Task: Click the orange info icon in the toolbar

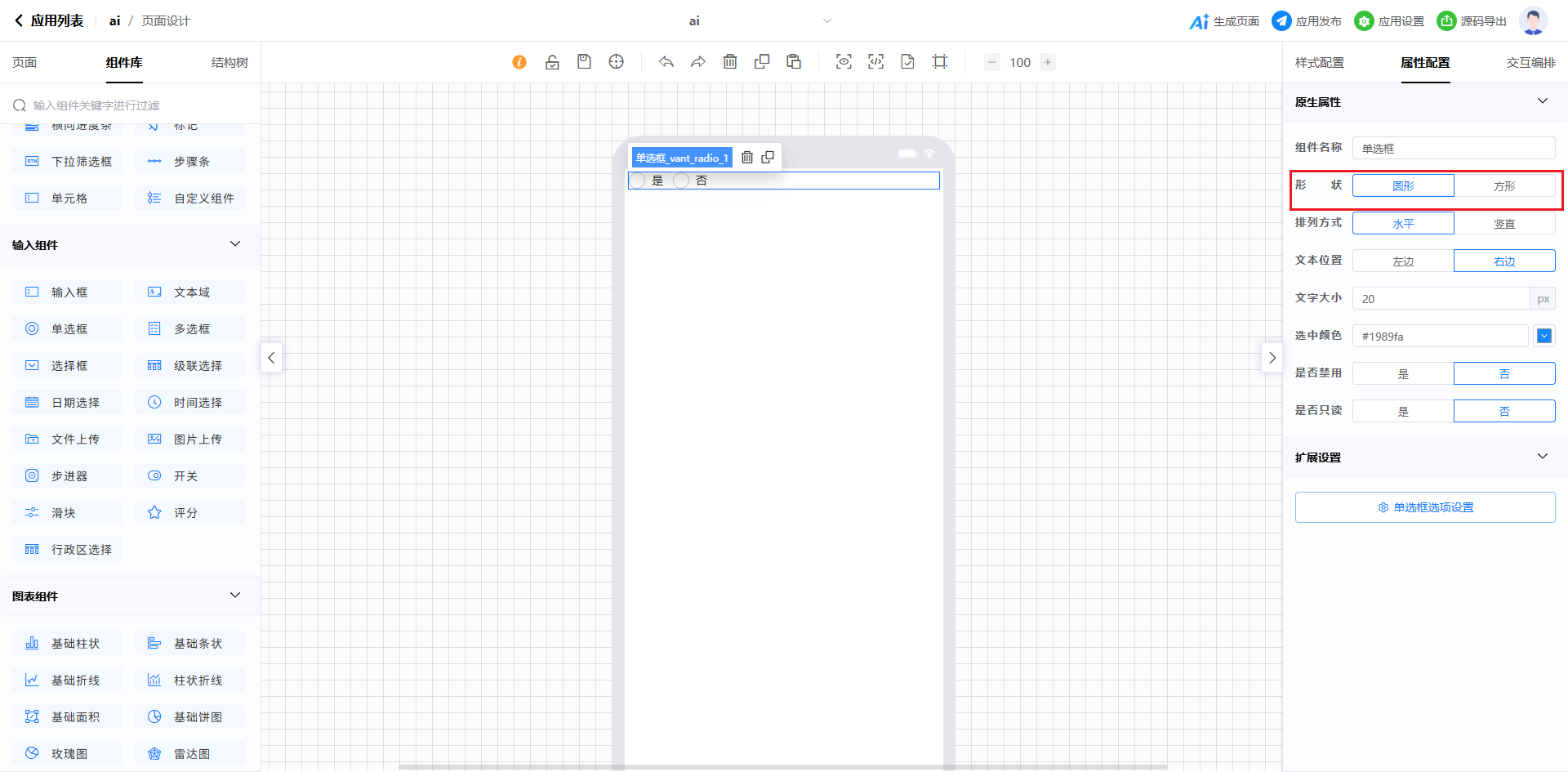Action: pos(519,62)
